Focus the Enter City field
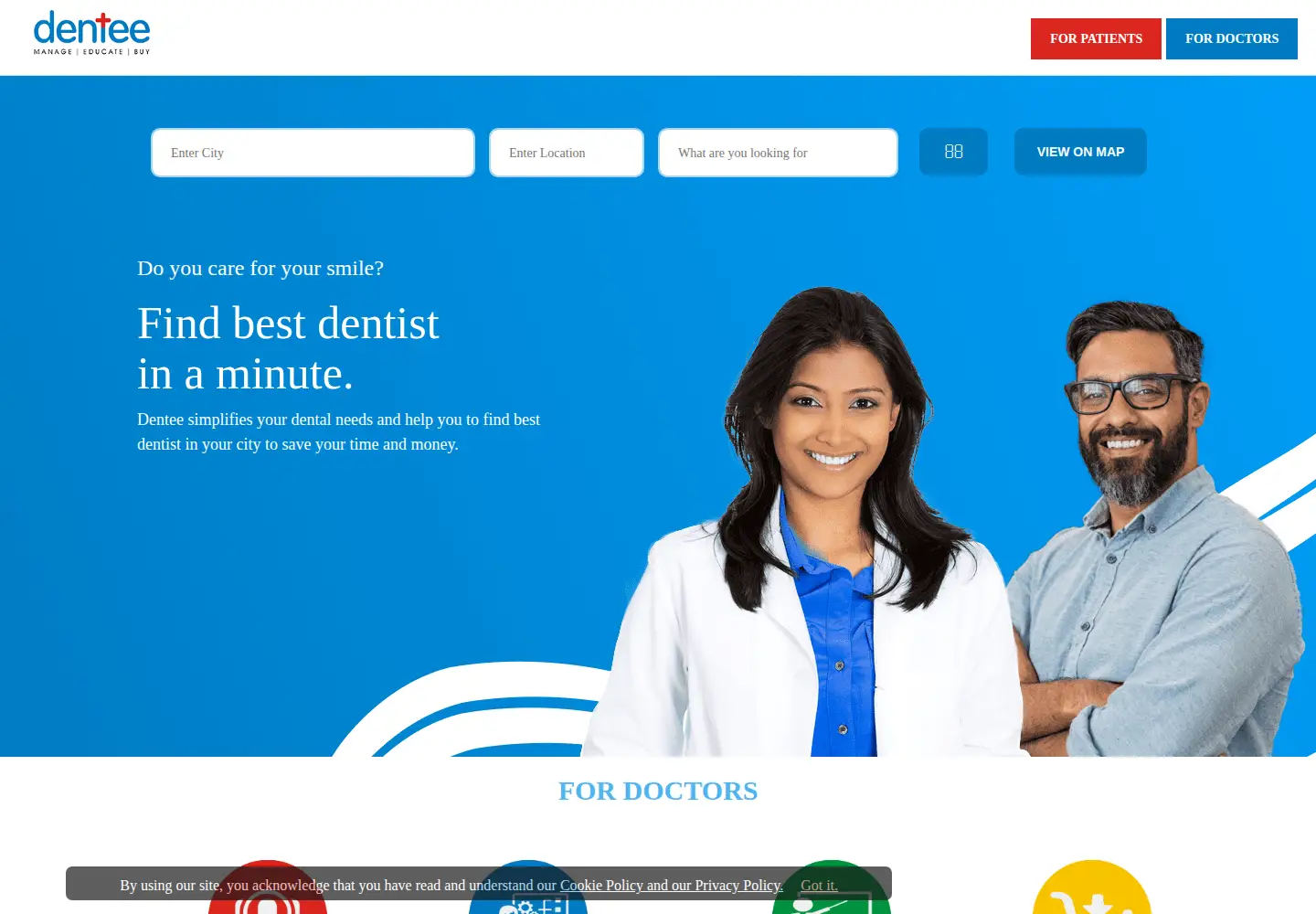This screenshot has height=914, width=1316. (x=313, y=153)
